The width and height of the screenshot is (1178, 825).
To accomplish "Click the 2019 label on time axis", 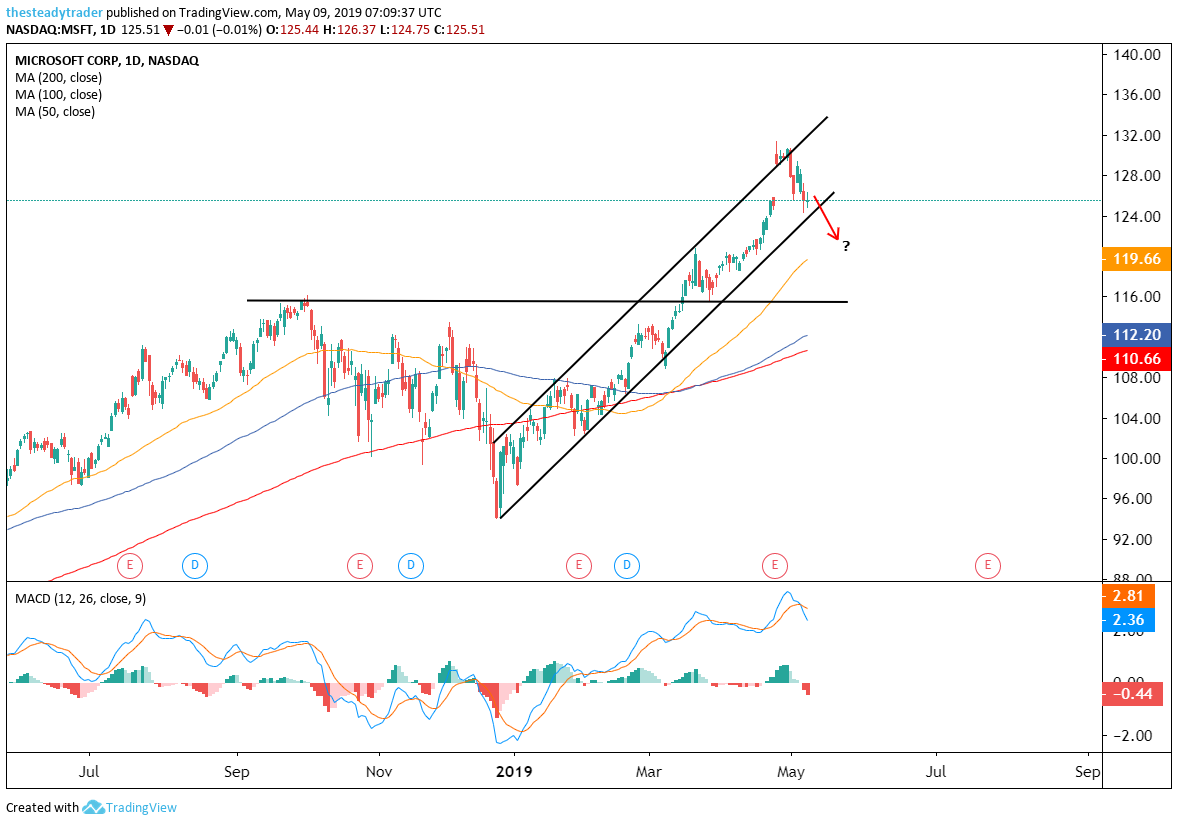I will pyautogui.click(x=514, y=772).
